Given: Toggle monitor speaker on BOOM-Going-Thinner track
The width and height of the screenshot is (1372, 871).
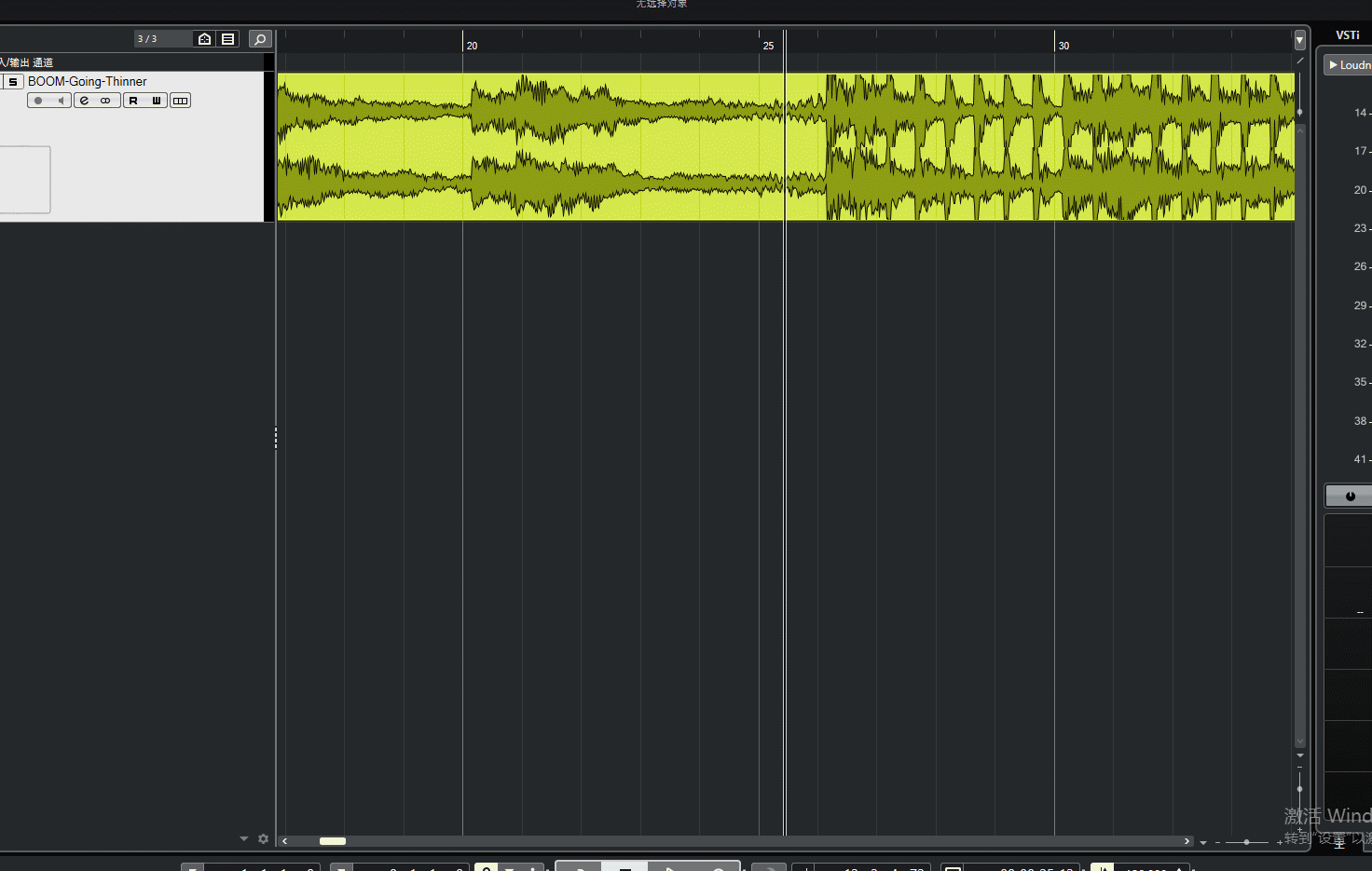Looking at the screenshot, I should pos(61,101).
